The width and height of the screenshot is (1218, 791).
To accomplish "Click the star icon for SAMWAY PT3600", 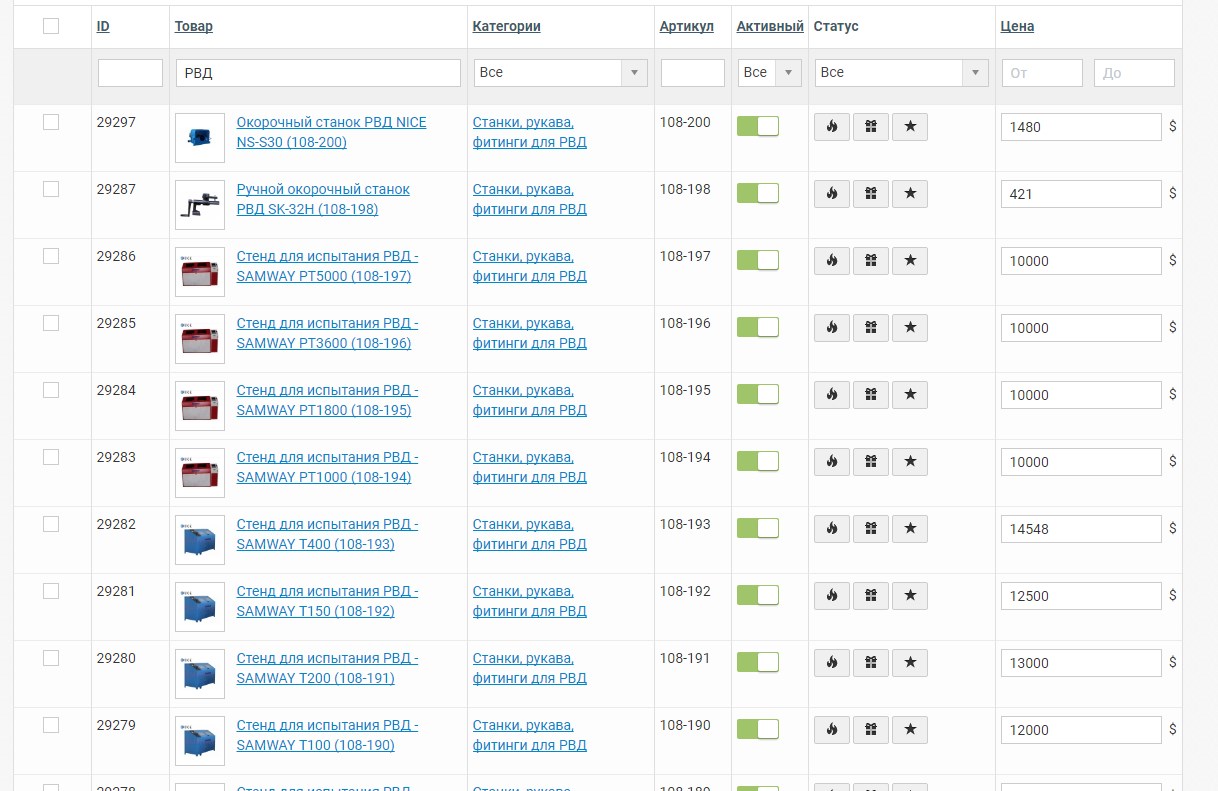I will [910, 328].
